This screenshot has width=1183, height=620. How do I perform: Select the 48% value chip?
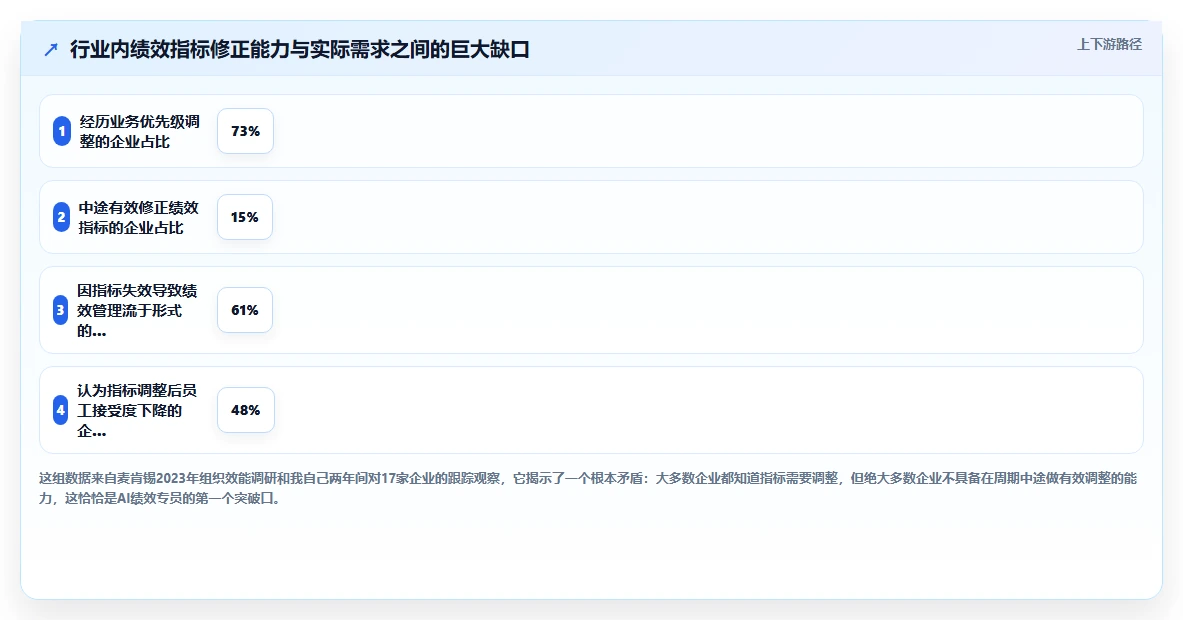245,410
